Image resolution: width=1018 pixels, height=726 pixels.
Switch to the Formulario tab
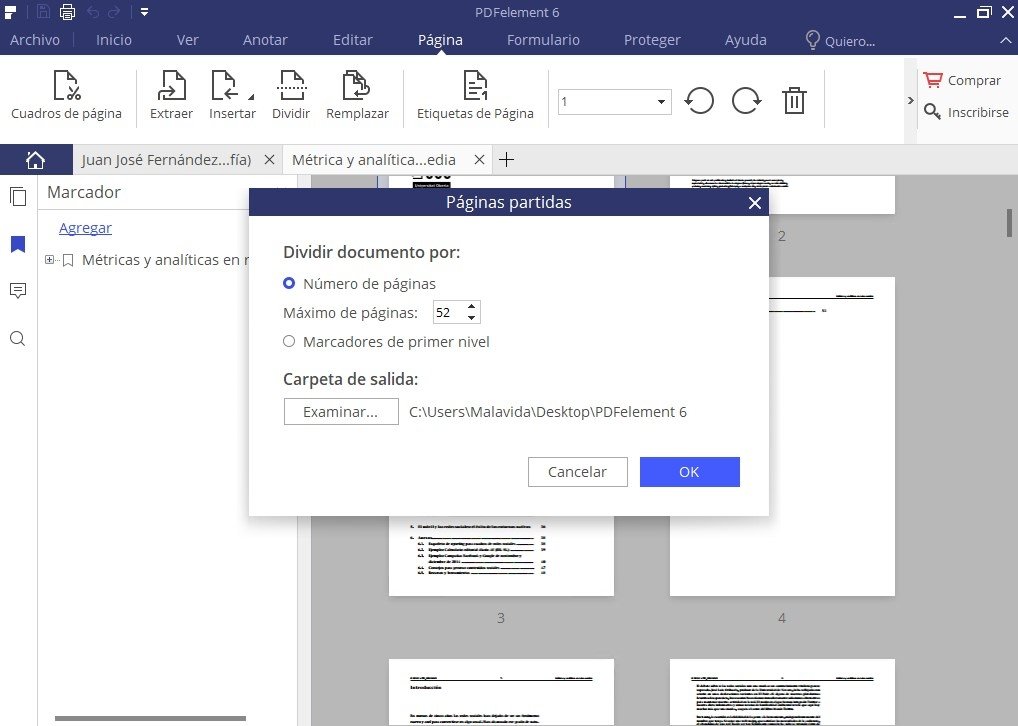tap(543, 40)
